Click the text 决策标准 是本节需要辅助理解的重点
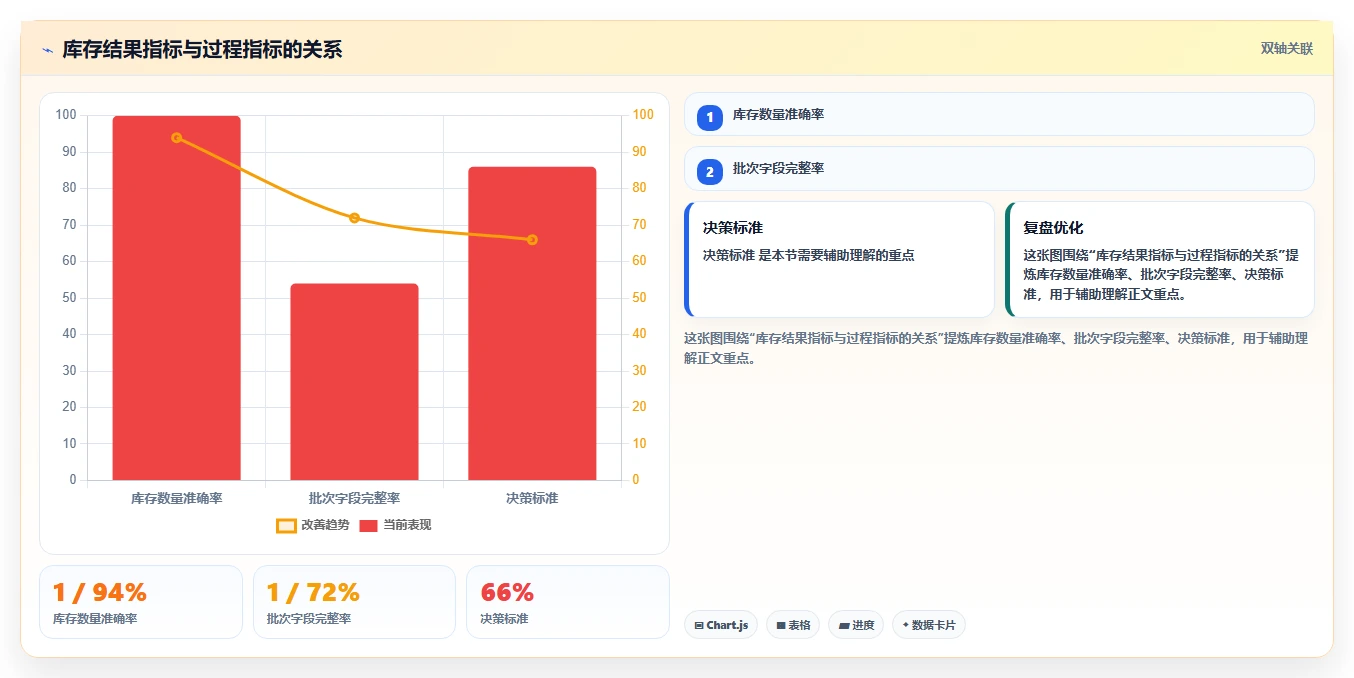This screenshot has height=678, width=1354. pyautogui.click(x=808, y=255)
